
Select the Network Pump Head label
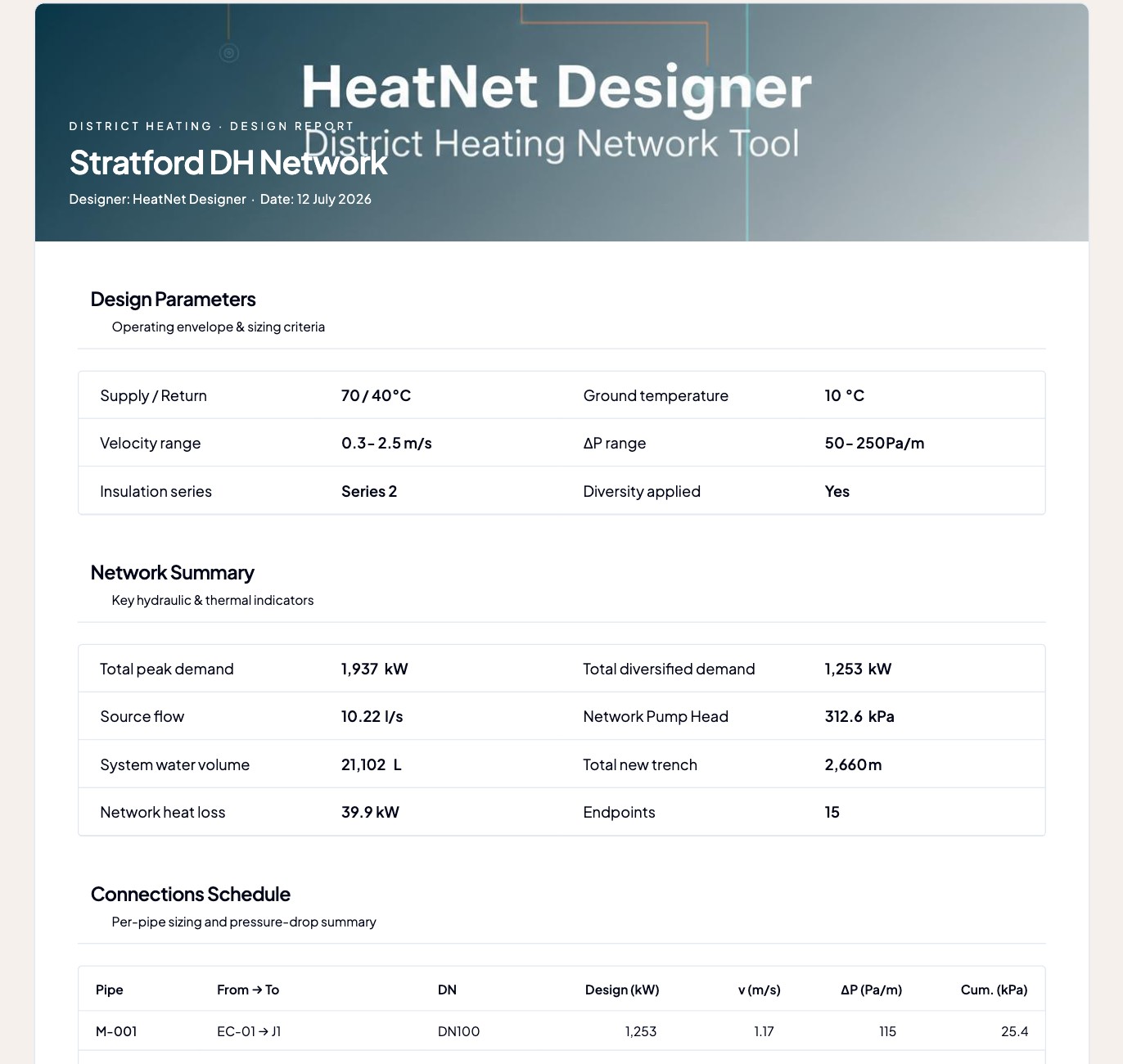click(656, 717)
